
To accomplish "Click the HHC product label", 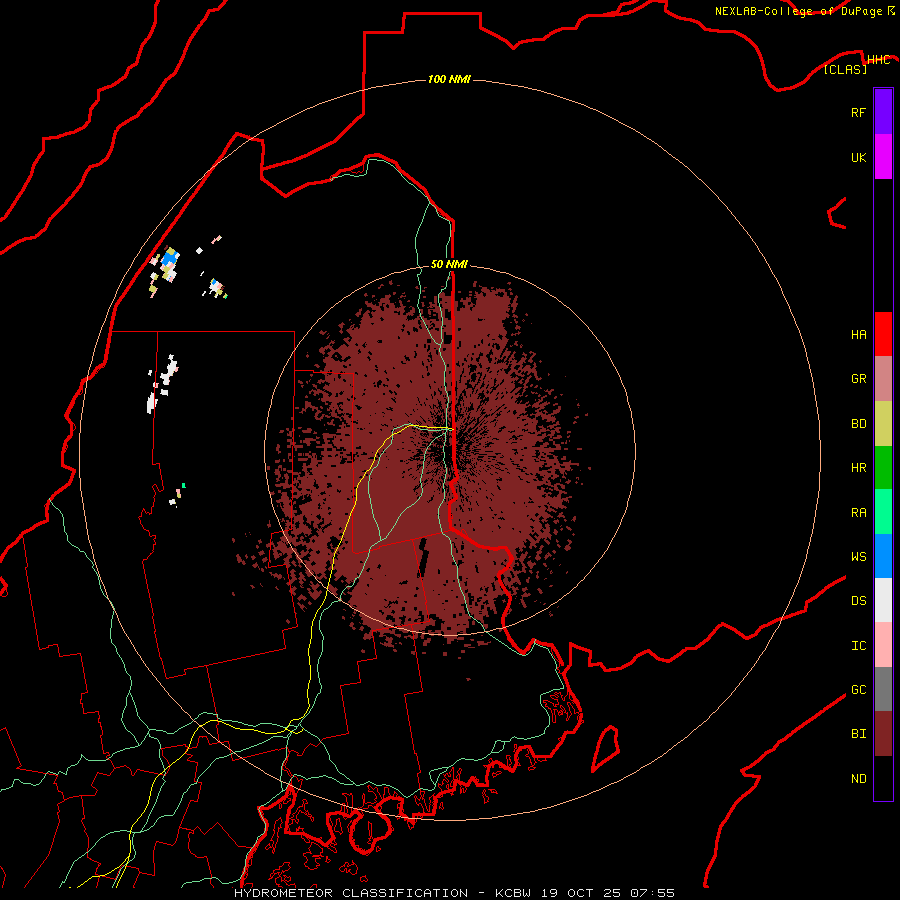I will (x=878, y=60).
